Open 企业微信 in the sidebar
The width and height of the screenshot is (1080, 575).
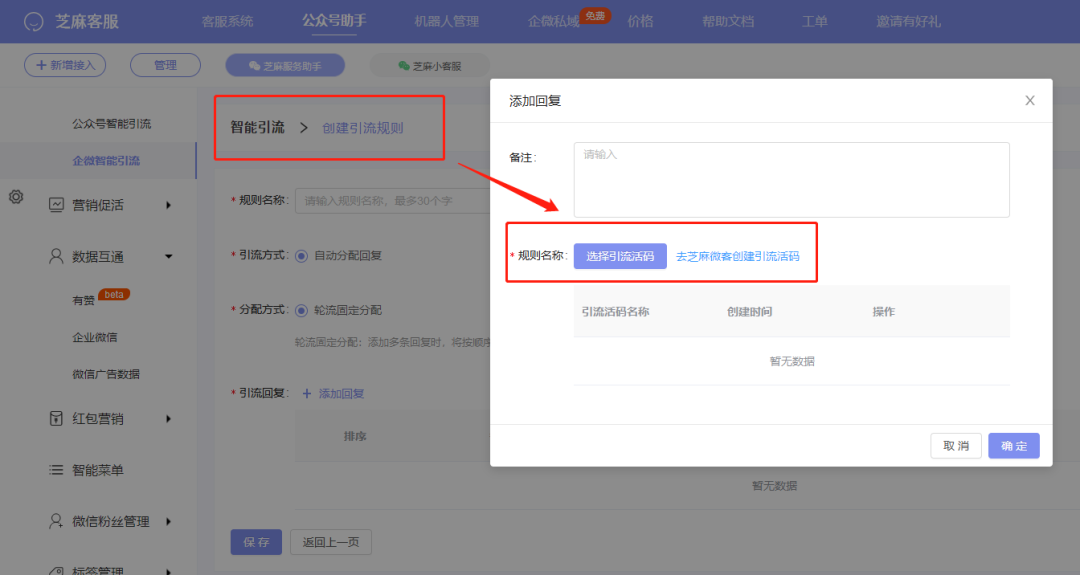95,337
